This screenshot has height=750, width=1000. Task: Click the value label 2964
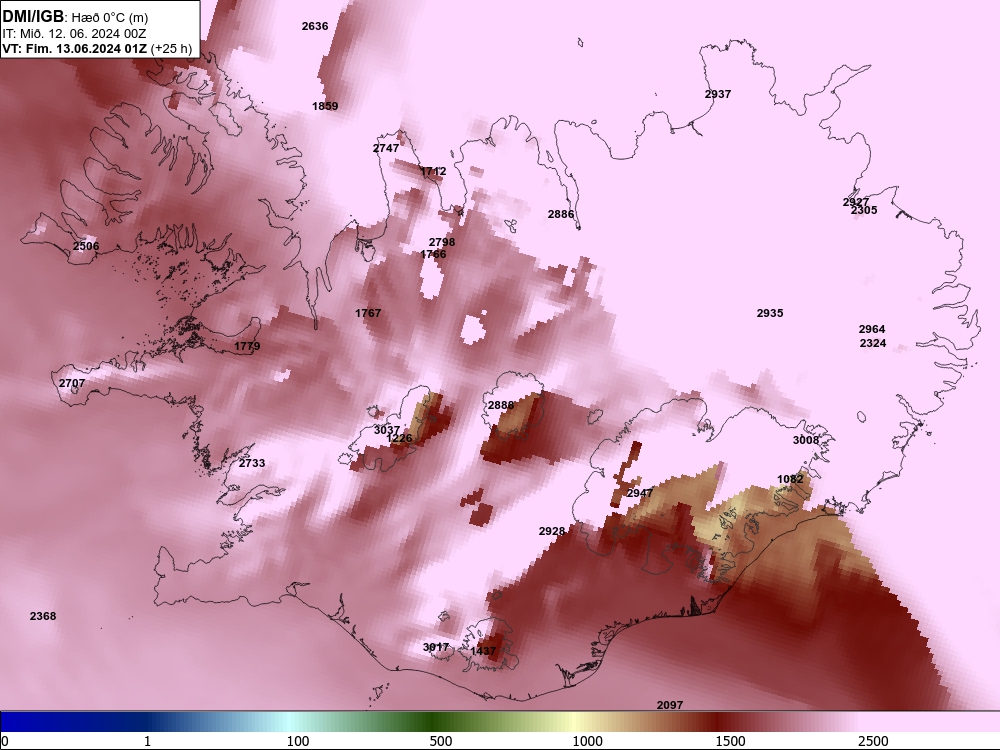pyautogui.click(x=872, y=329)
